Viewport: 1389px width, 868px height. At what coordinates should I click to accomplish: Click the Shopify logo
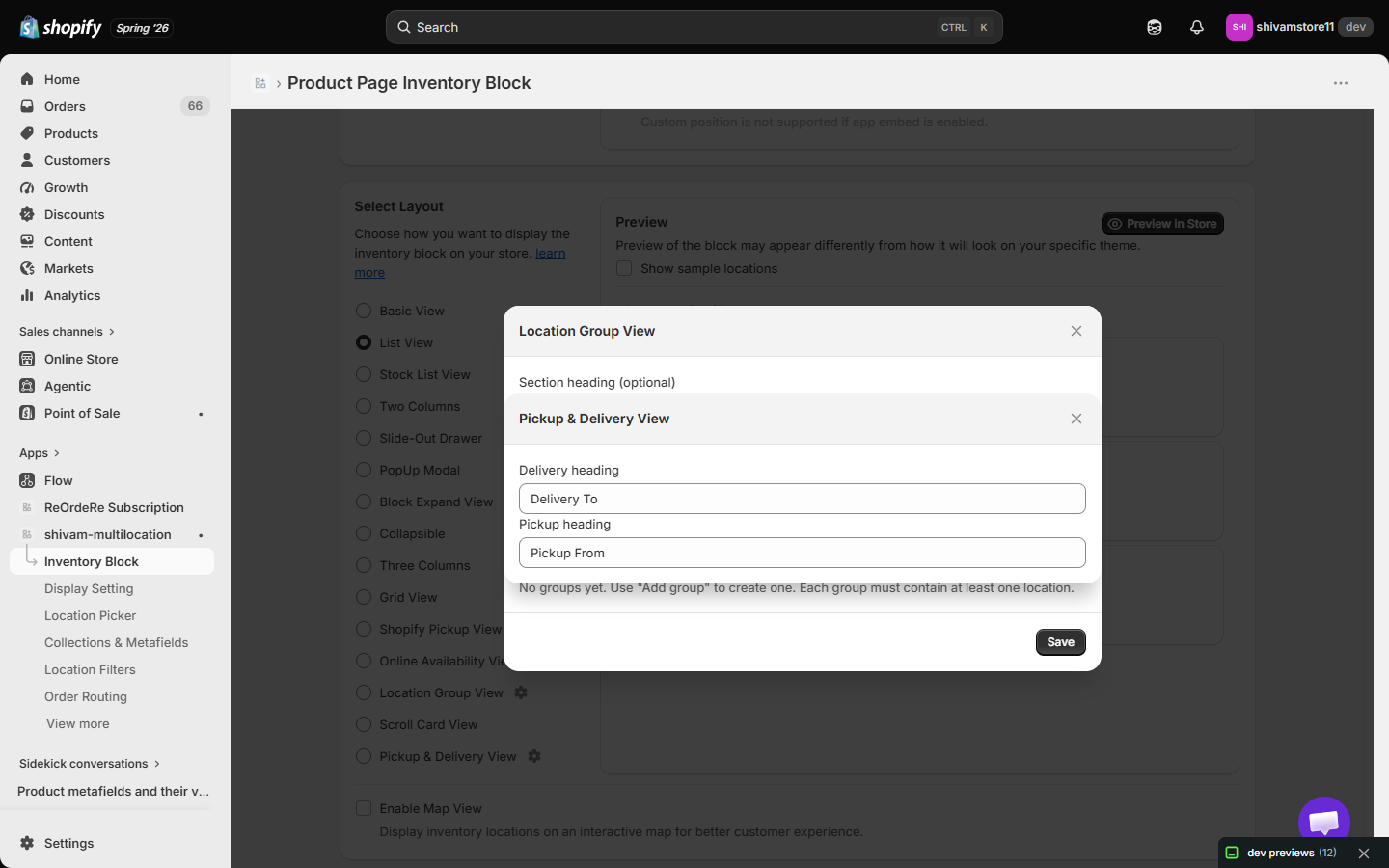click(60, 27)
